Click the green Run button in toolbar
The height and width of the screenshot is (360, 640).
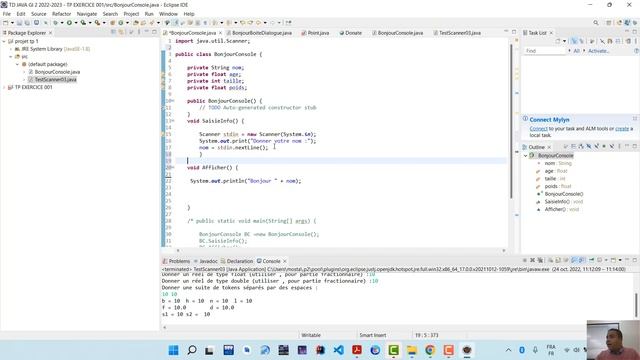69,22
